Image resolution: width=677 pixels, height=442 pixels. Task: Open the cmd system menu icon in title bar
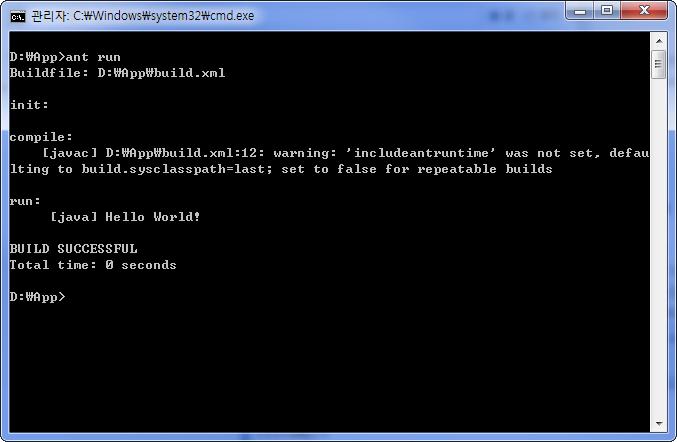[18, 16]
